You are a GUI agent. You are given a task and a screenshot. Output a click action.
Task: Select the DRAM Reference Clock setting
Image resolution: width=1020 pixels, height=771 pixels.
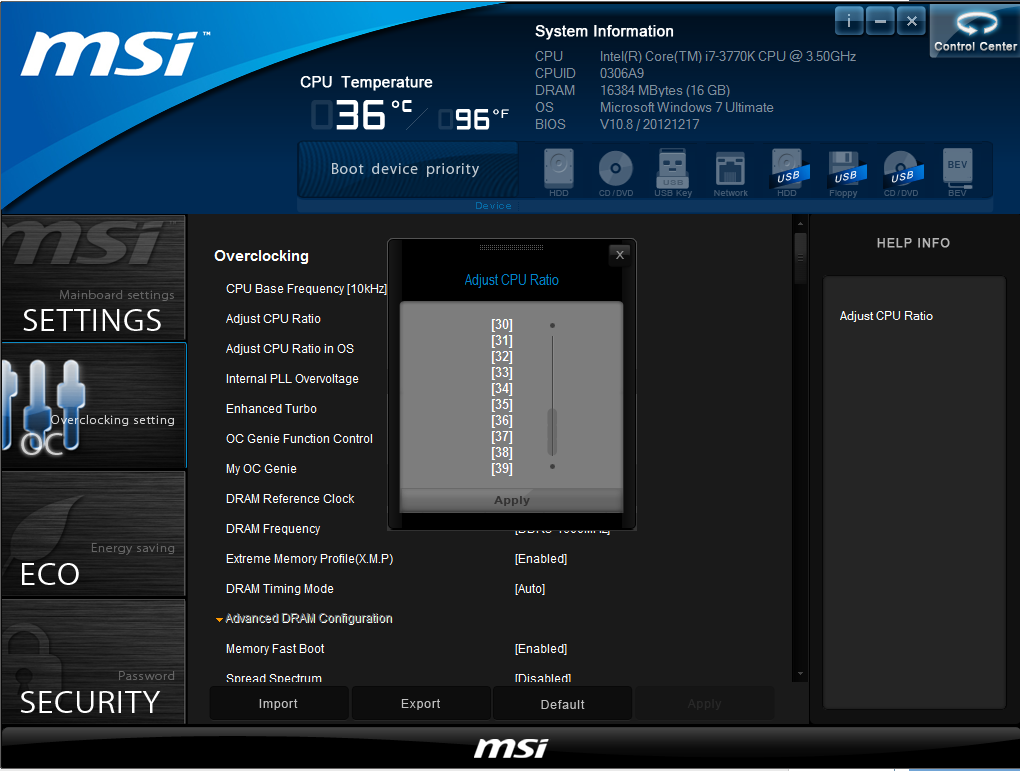click(290, 498)
